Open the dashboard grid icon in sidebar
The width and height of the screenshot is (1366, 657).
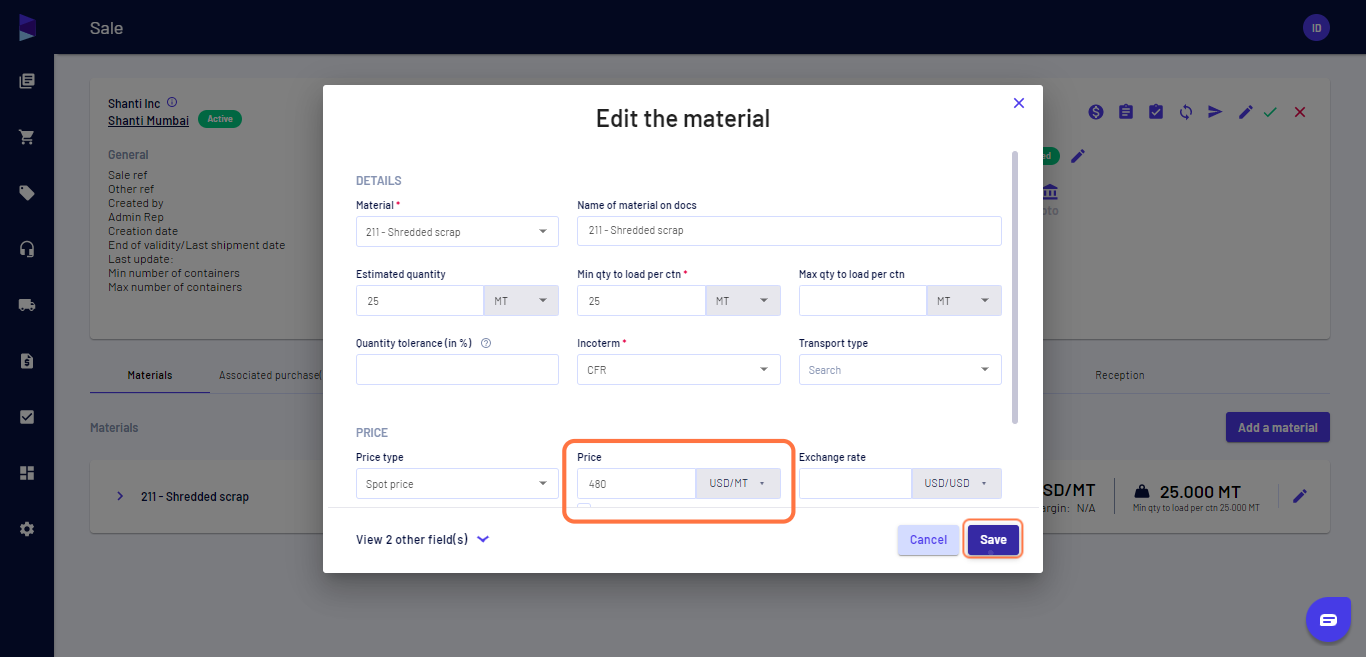tap(27, 473)
